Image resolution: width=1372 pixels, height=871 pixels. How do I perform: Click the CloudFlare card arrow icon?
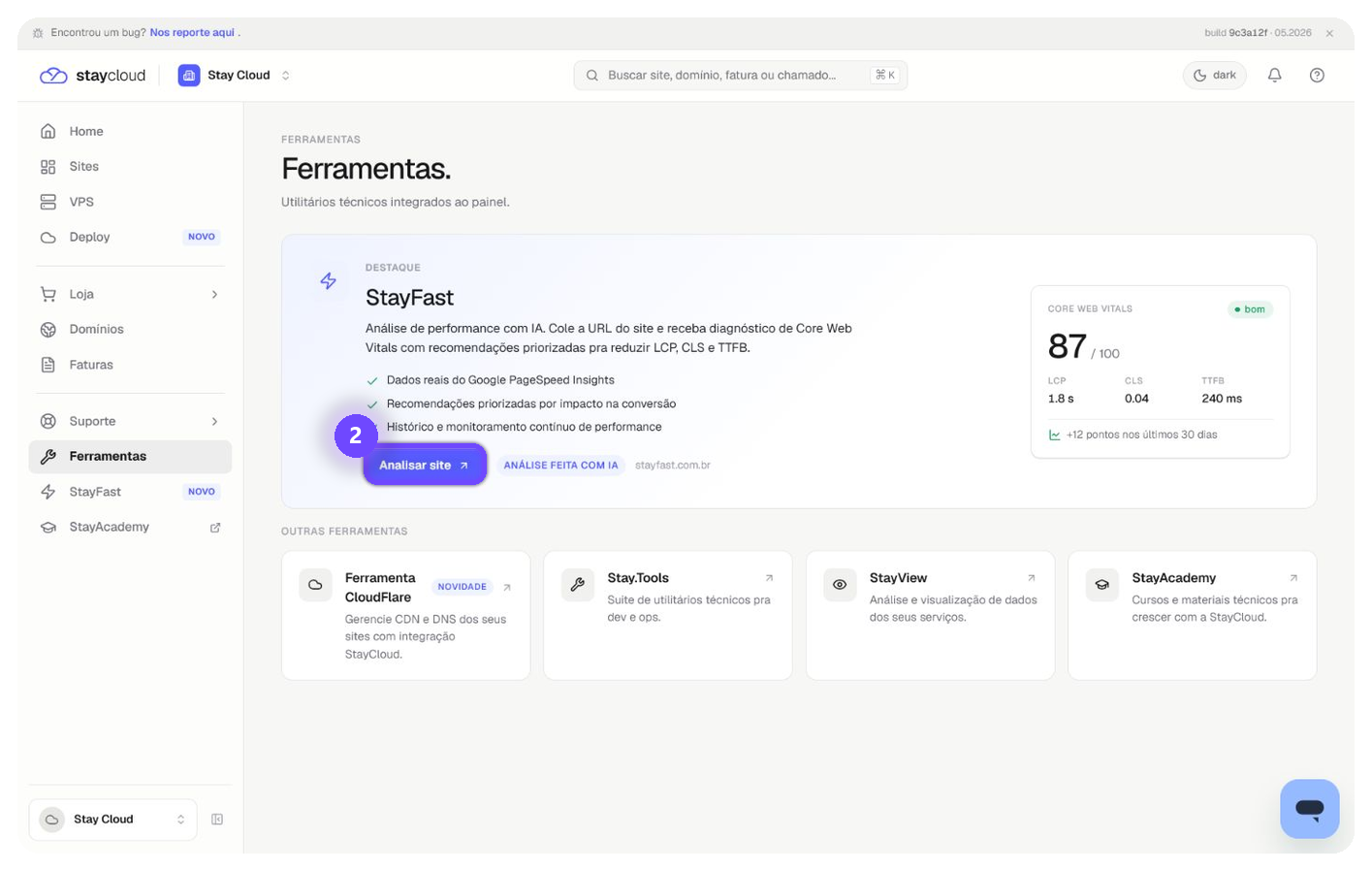(507, 588)
